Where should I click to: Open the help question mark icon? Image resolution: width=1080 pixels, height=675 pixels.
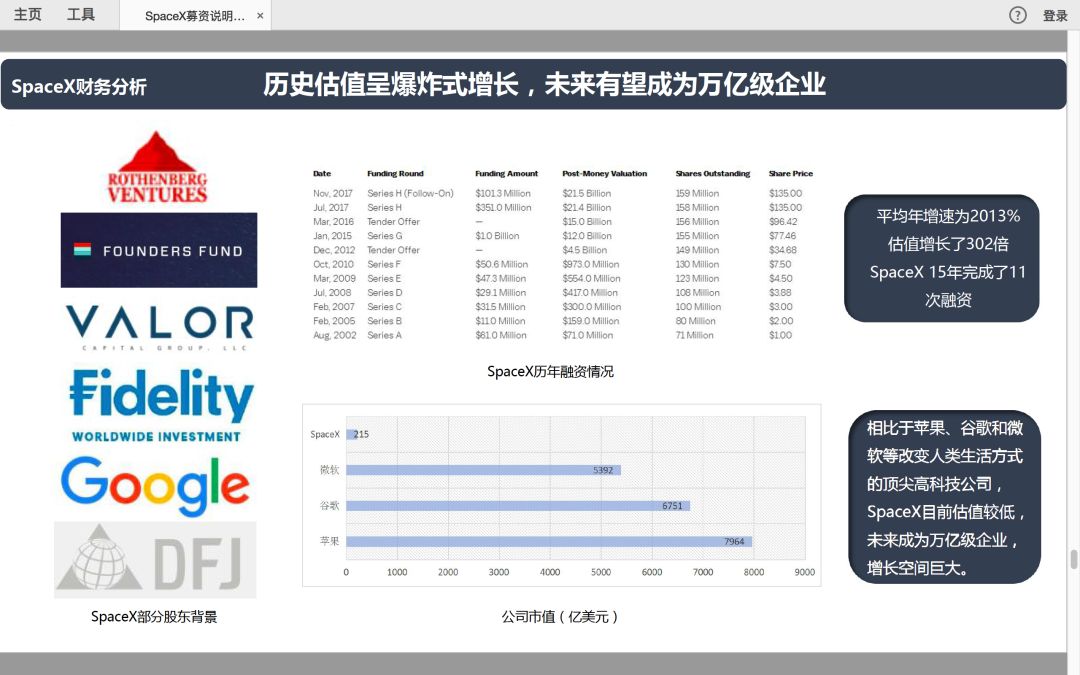point(1017,15)
